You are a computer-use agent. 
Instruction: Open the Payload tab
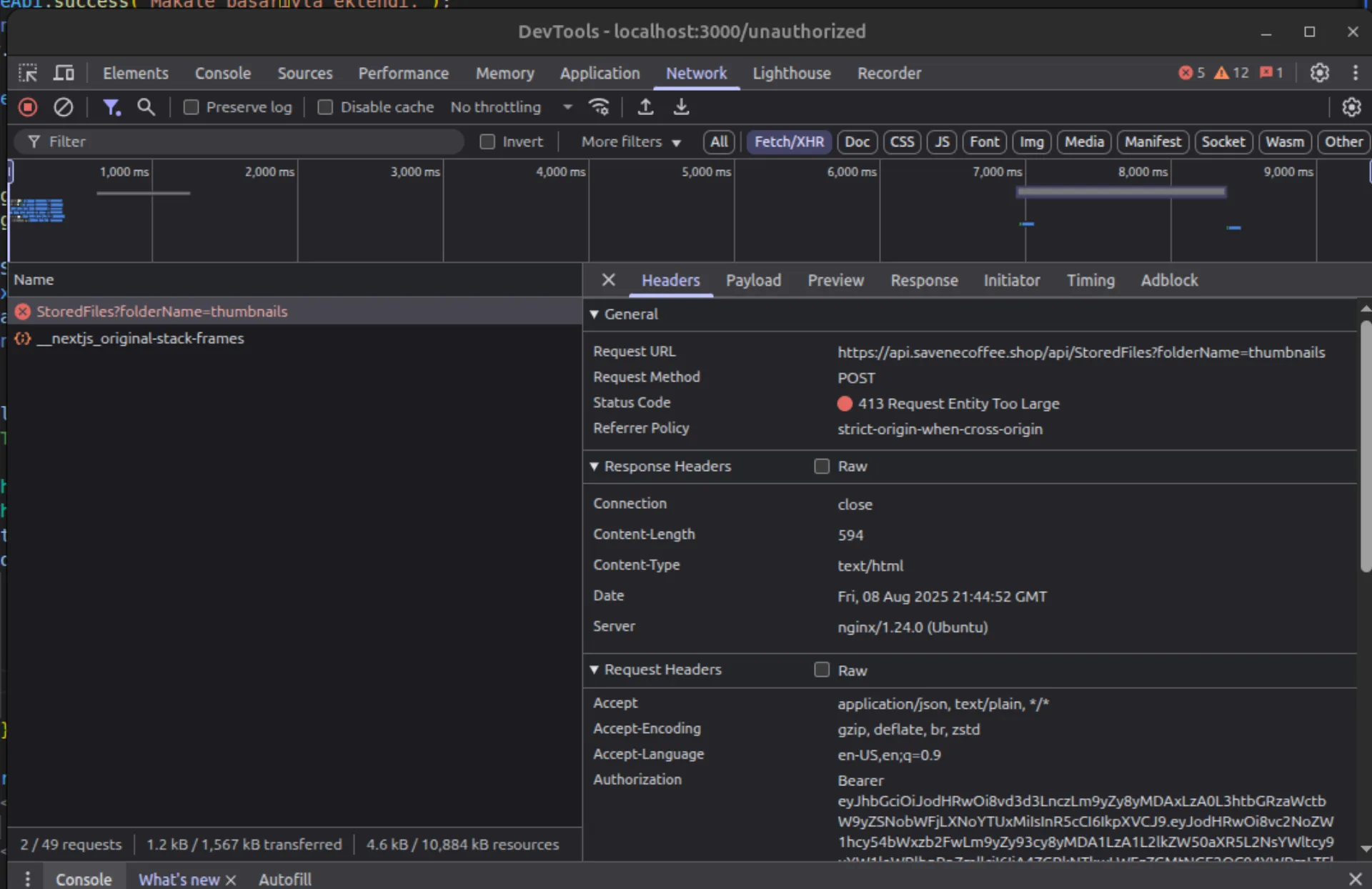[753, 280]
